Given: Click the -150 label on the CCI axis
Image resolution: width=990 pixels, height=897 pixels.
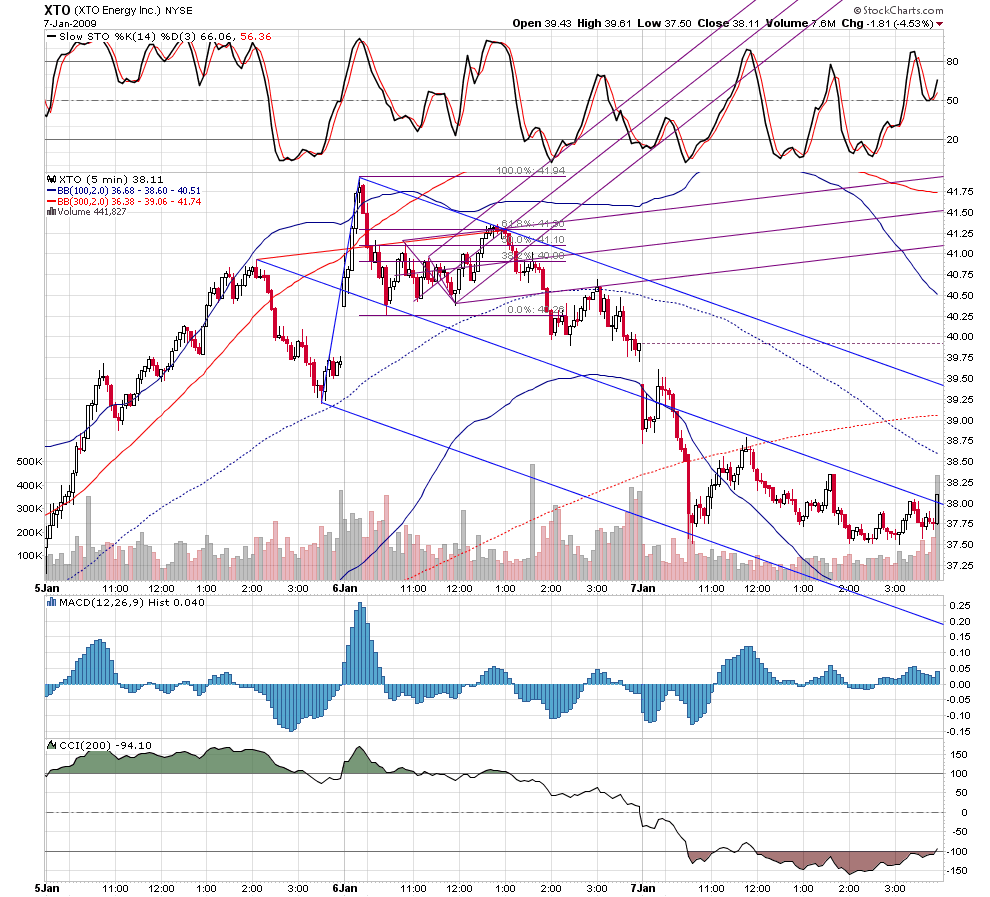Looking at the screenshot, I should [956, 870].
